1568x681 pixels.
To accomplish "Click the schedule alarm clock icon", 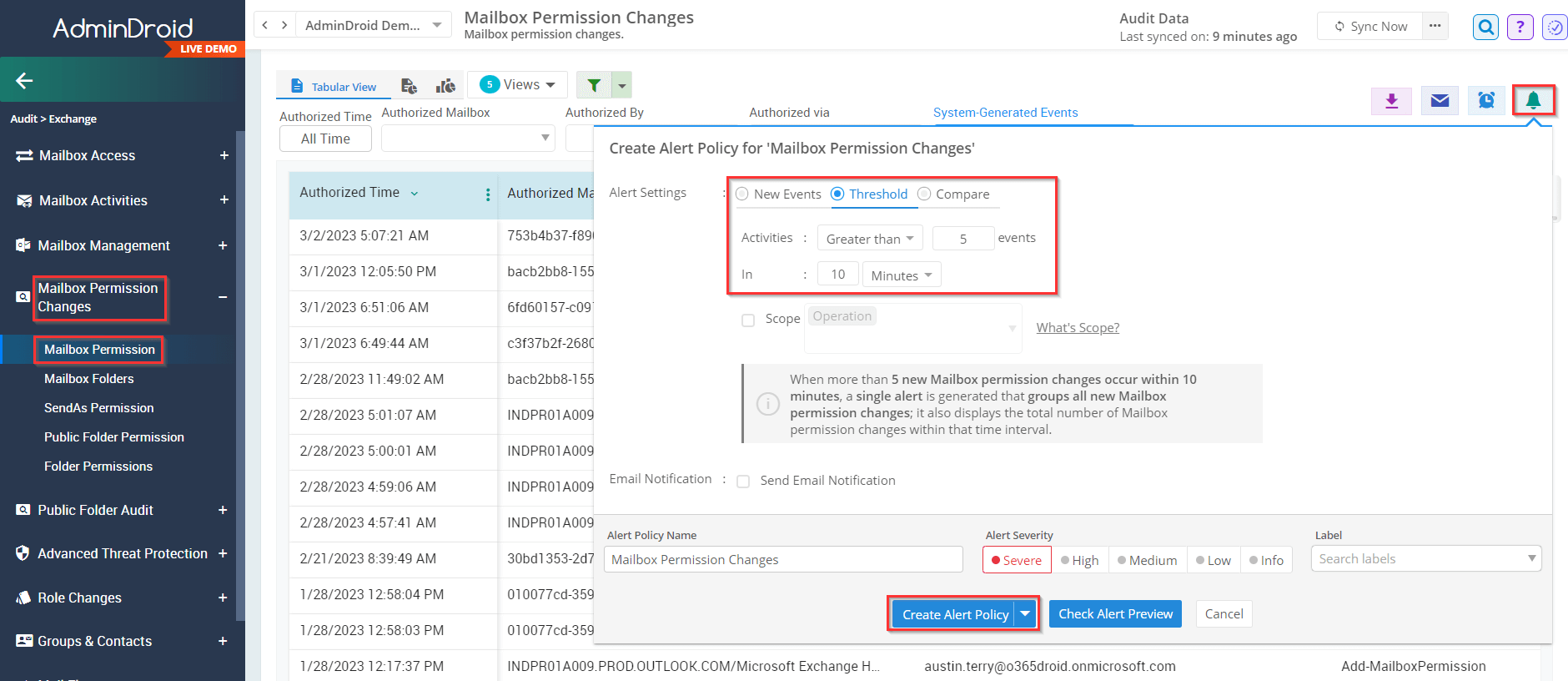I will pyautogui.click(x=1486, y=101).
